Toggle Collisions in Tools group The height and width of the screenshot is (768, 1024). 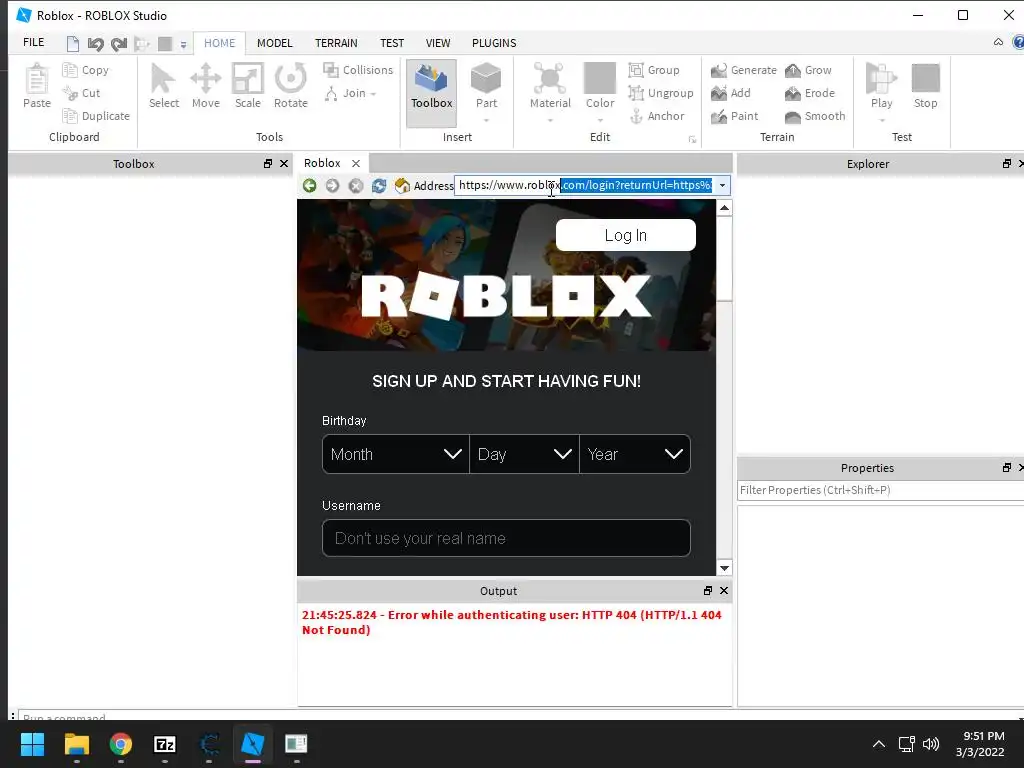pos(359,70)
